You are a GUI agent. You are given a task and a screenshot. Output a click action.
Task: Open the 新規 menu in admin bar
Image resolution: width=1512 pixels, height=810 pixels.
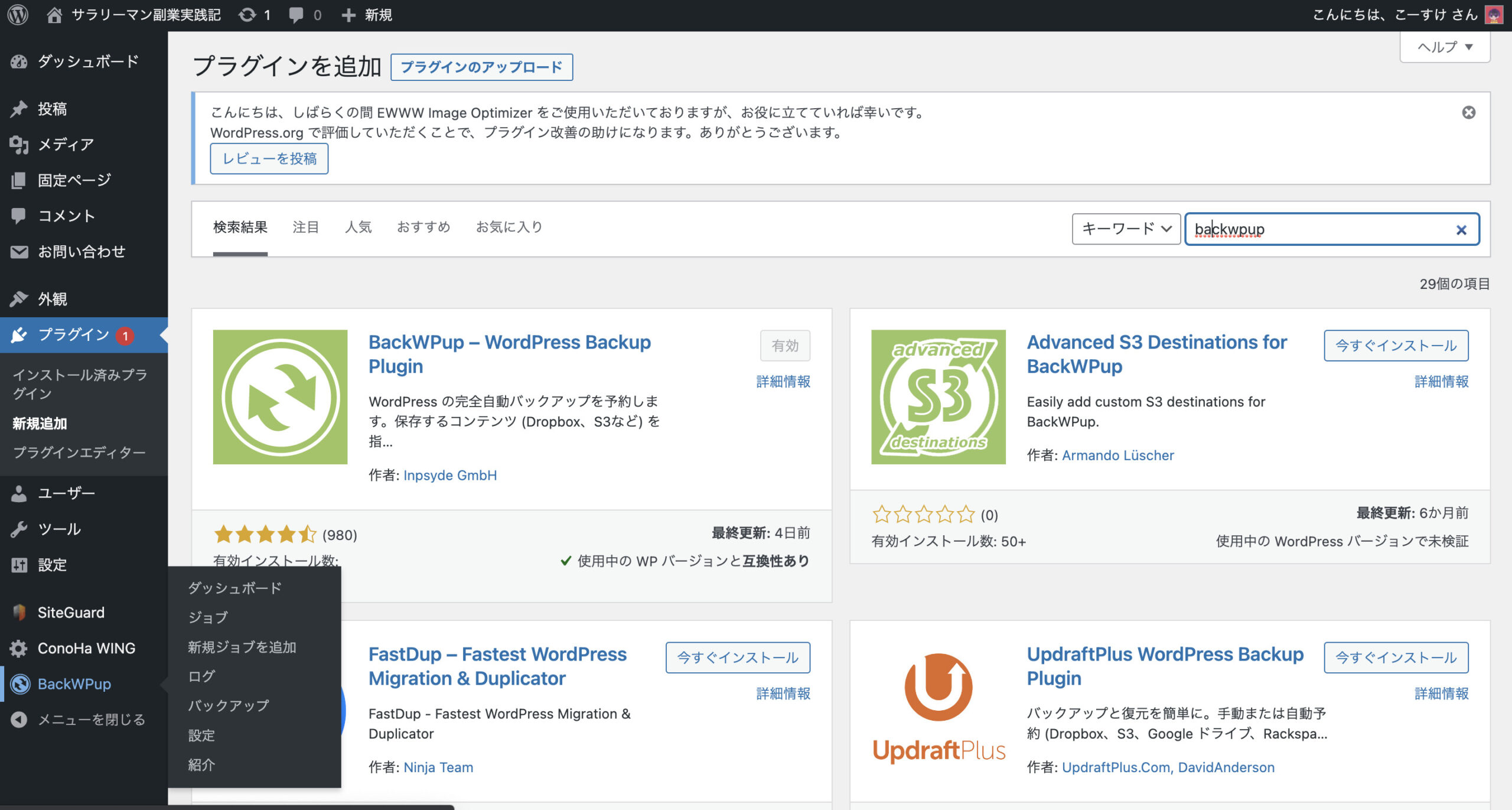pyautogui.click(x=367, y=15)
